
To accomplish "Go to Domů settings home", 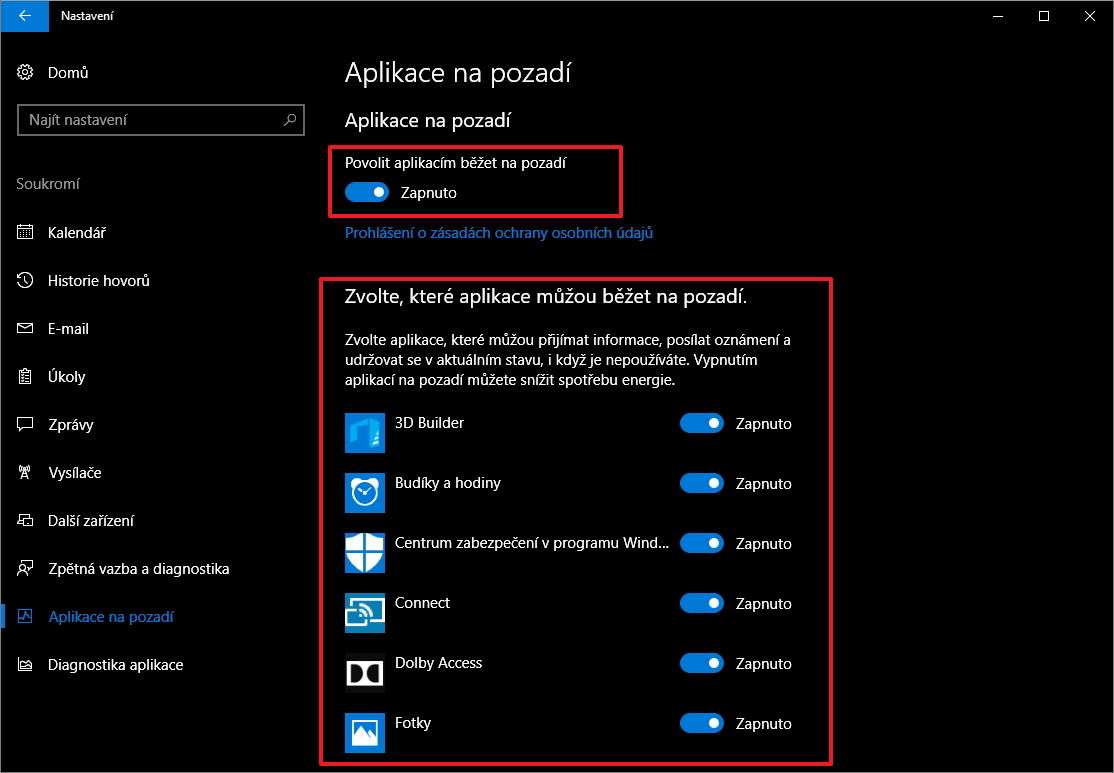I will point(68,73).
